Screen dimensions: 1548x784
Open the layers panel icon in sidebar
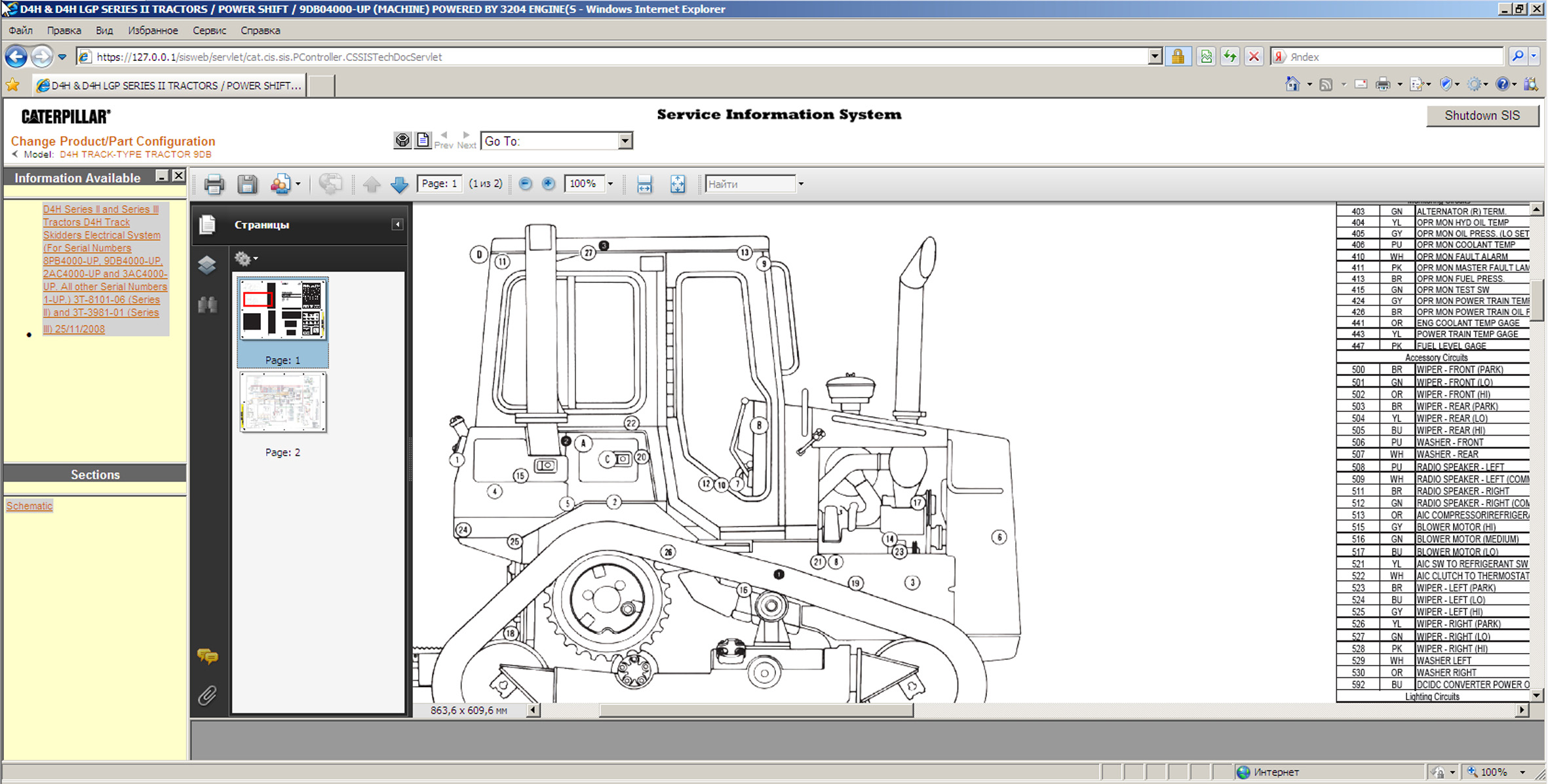(207, 265)
